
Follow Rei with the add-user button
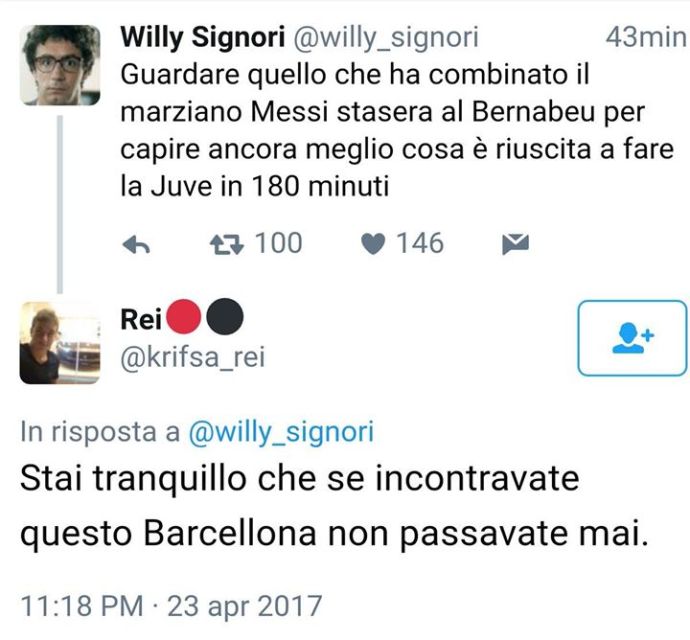[x=632, y=338]
